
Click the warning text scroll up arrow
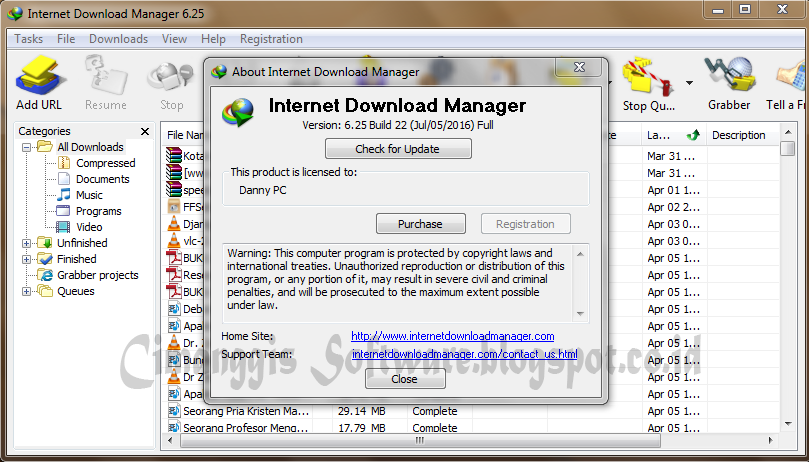click(580, 254)
